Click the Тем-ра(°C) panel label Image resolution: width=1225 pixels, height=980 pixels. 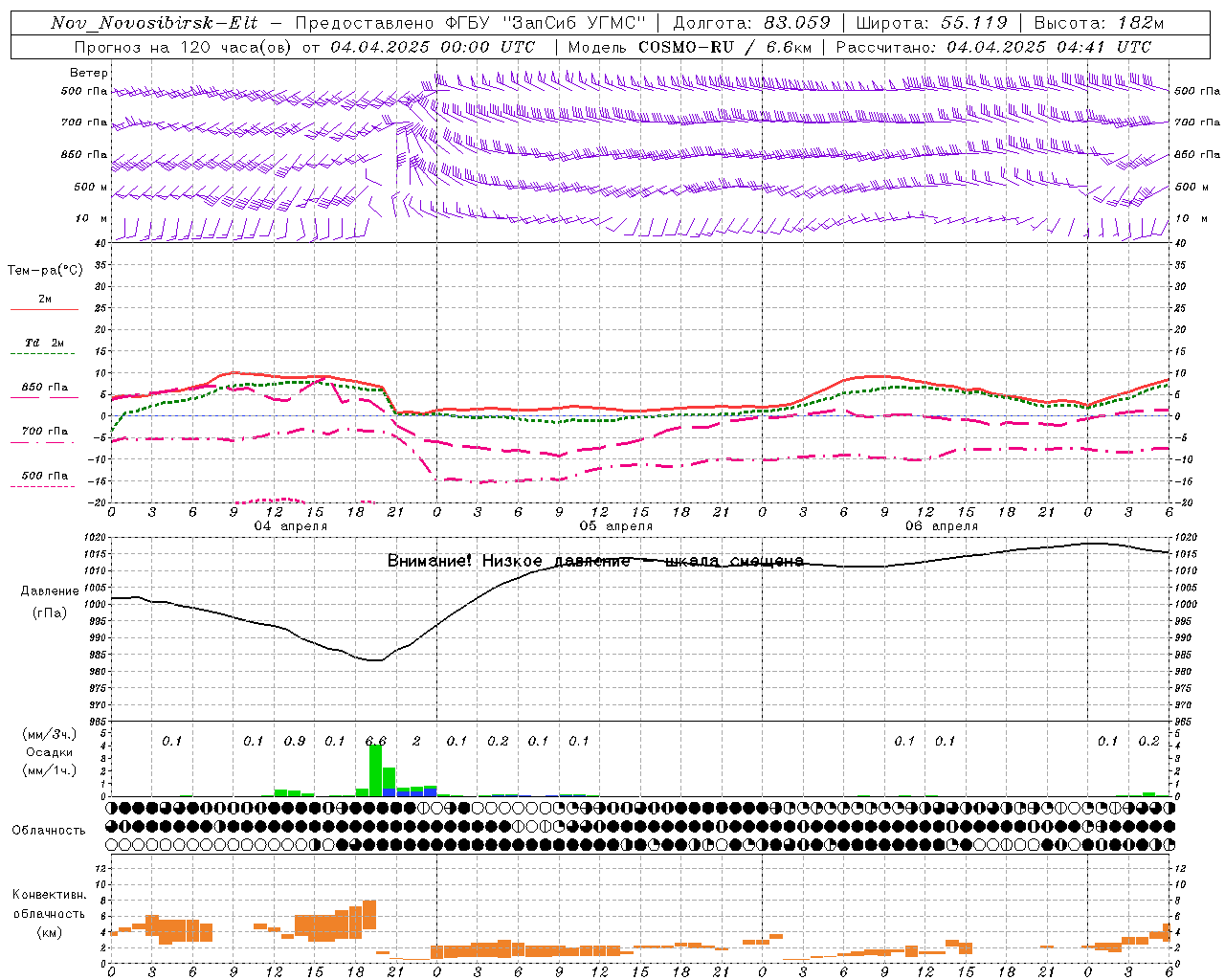45,271
